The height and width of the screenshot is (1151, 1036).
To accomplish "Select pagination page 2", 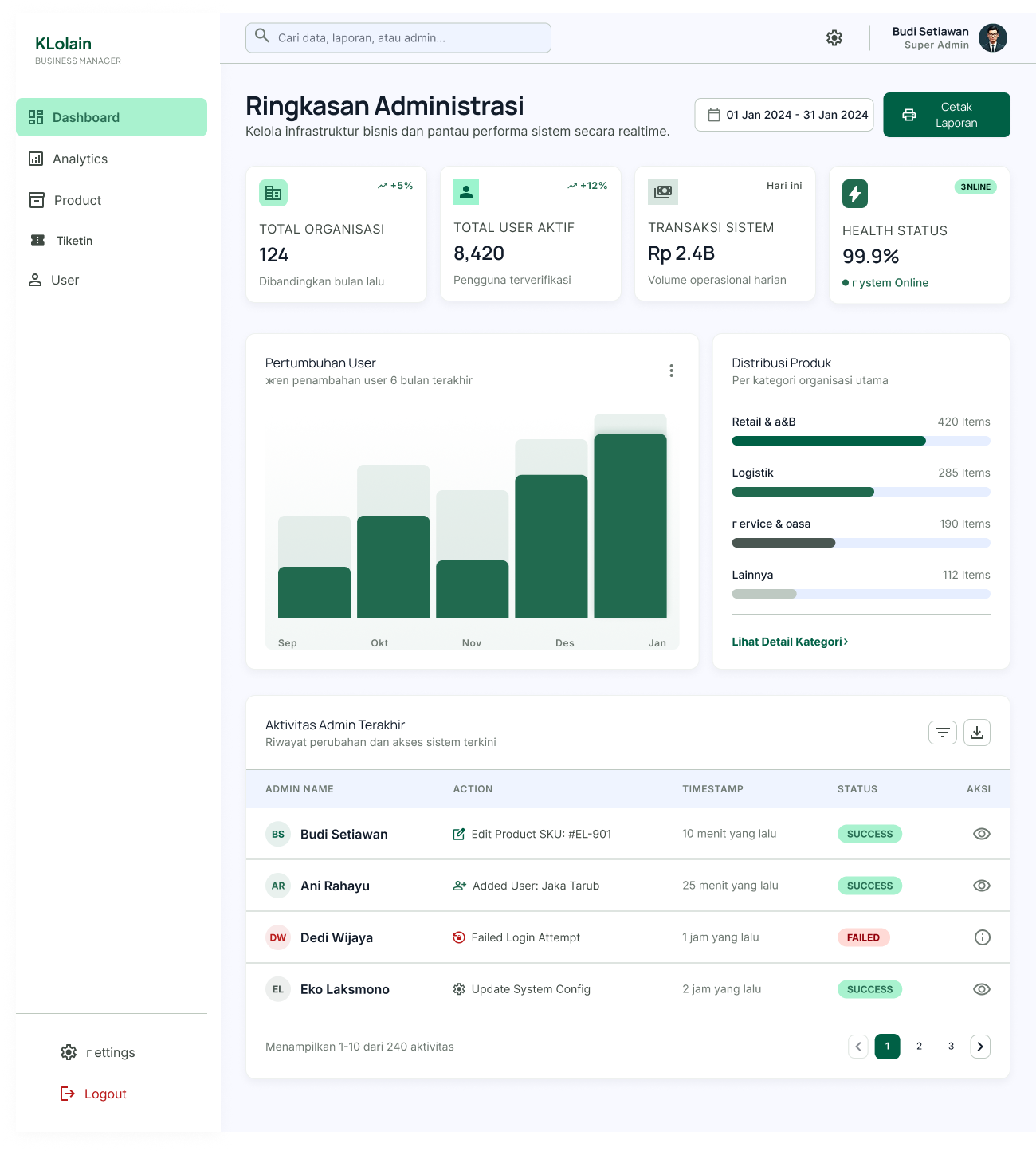I will (920, 1047).
